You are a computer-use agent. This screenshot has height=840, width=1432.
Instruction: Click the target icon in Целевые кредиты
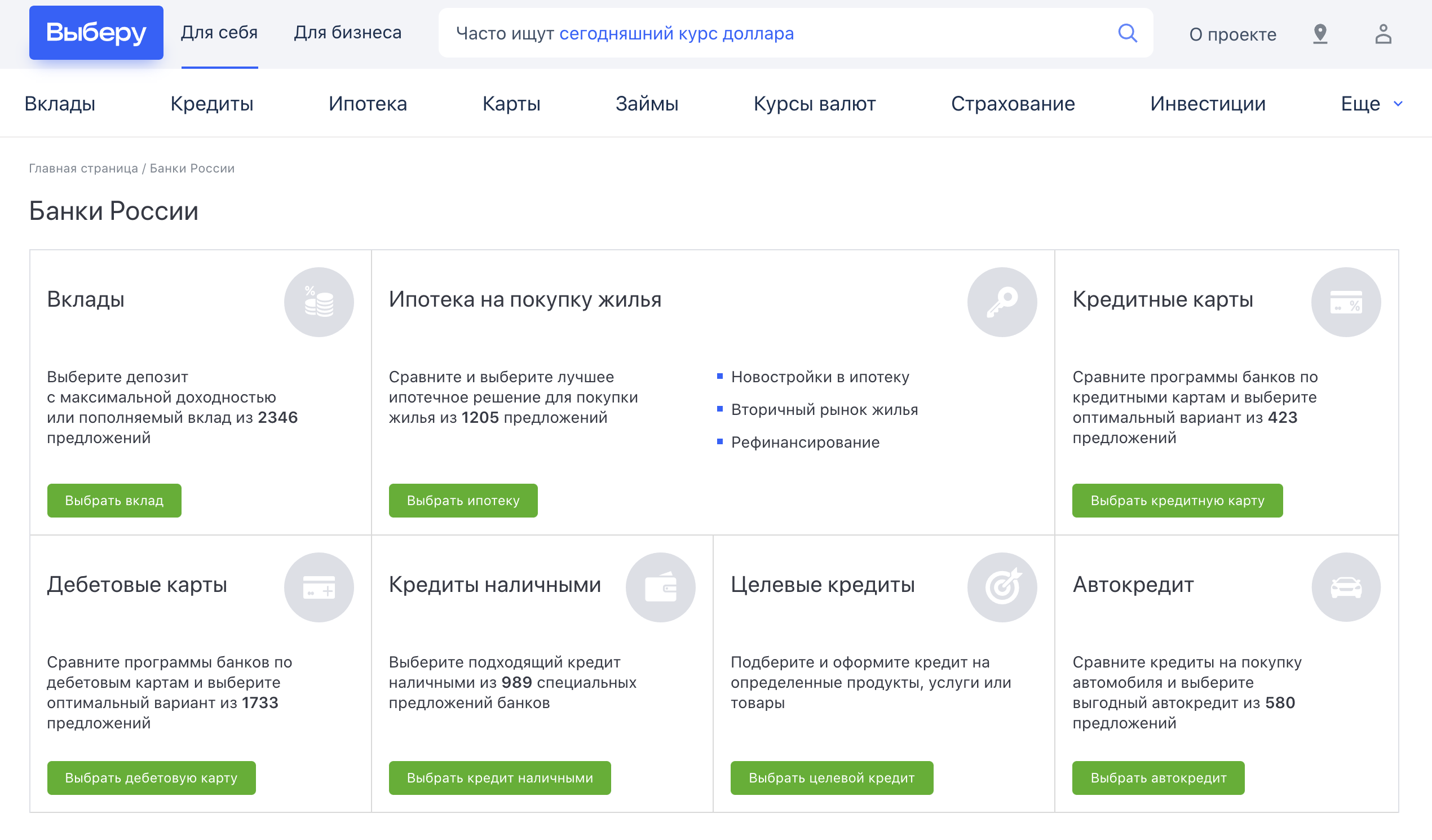[x=1002, y=586]
